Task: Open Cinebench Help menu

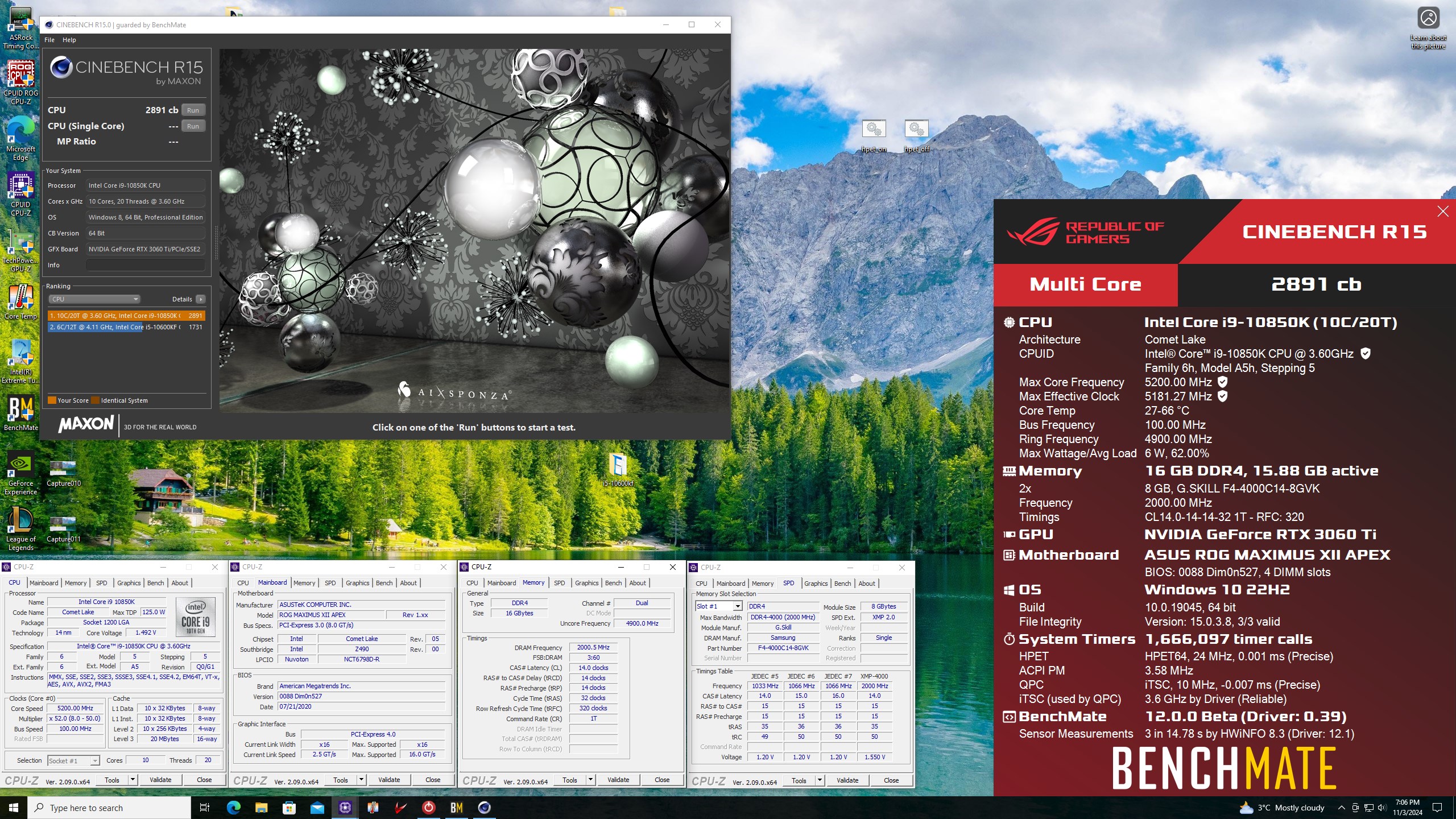Action: click(69, 40)
